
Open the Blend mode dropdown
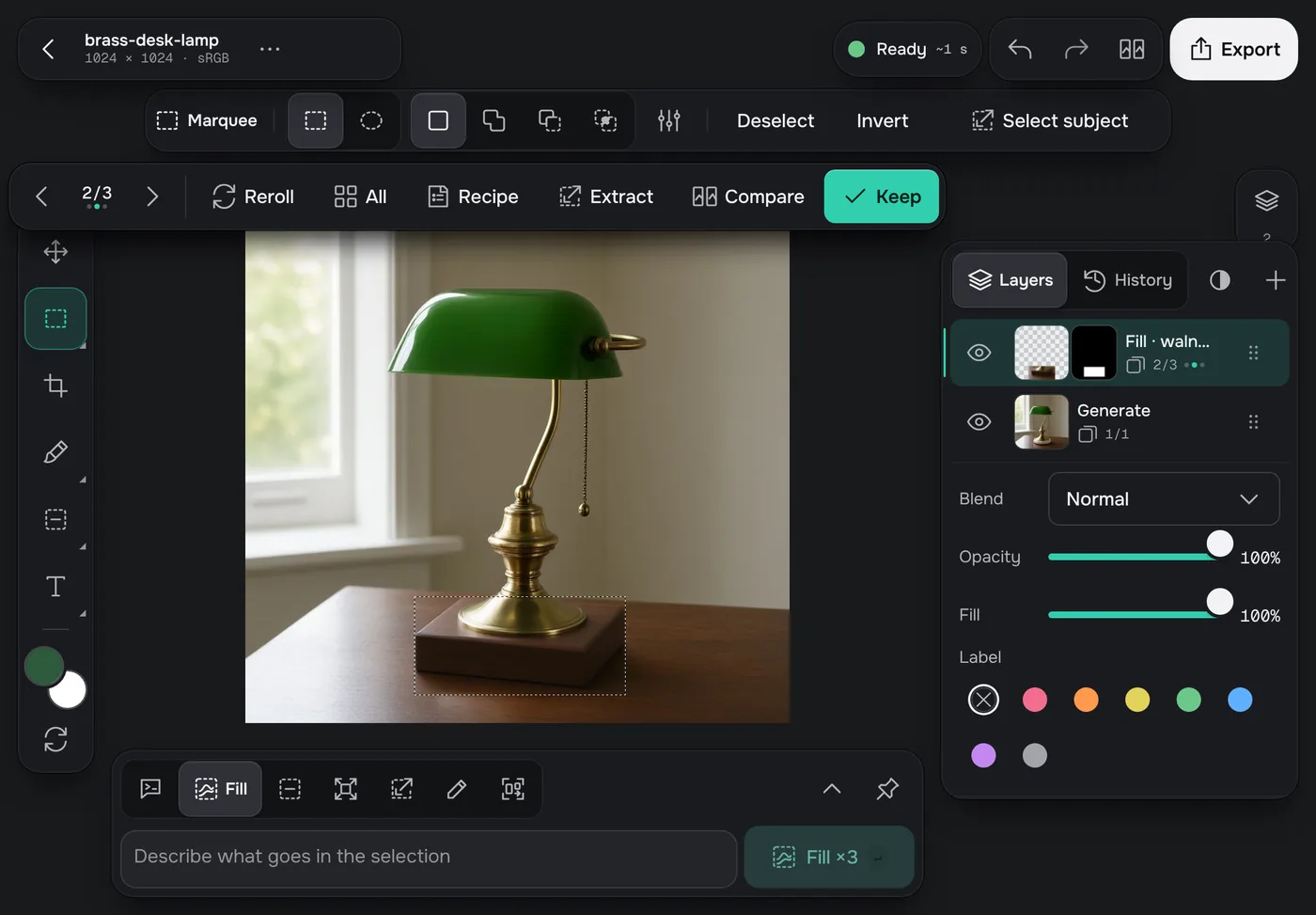(x=1164, y=499)
